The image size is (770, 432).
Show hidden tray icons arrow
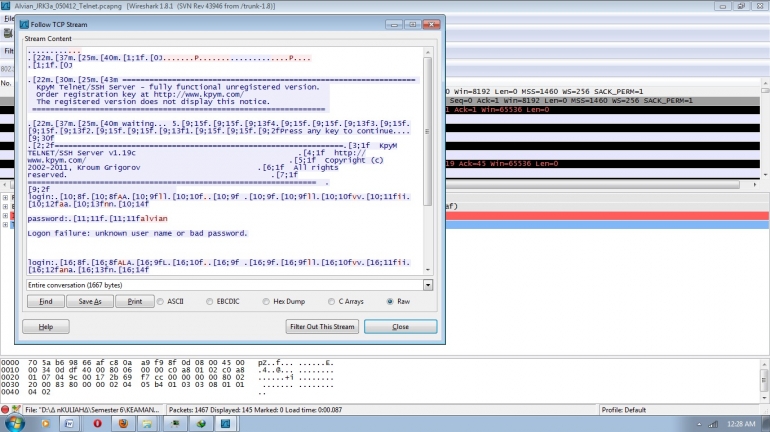(x=699, y=424)
